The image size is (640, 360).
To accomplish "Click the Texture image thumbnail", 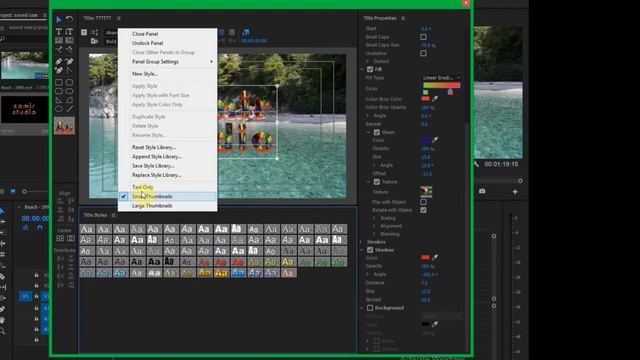I will (x=426, y=192).
